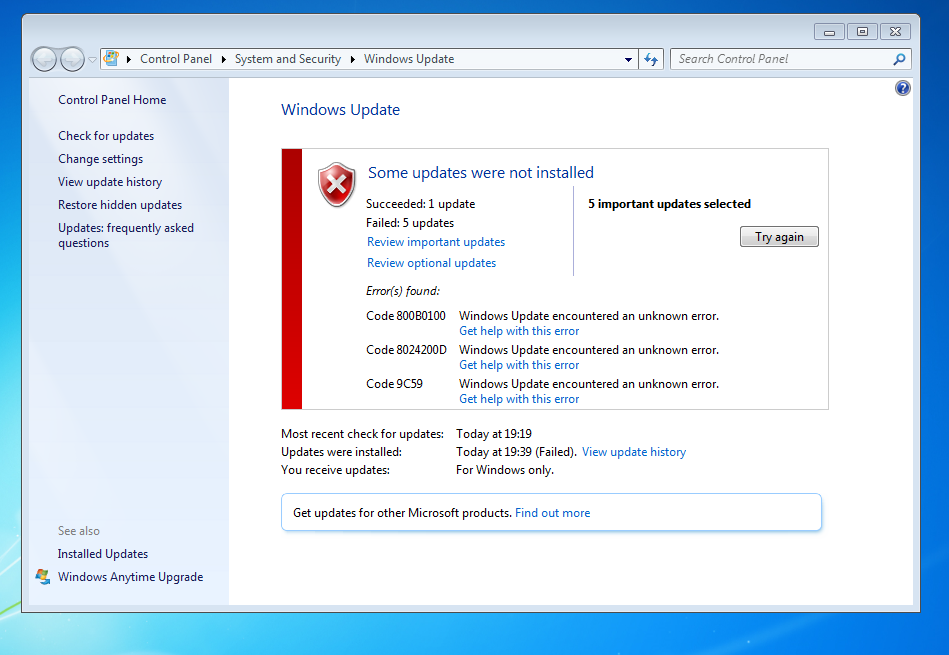The width and height of the screenshot is (949, 655).
Task: Select the System and Security breadcrumb
Action: [288, 59]
